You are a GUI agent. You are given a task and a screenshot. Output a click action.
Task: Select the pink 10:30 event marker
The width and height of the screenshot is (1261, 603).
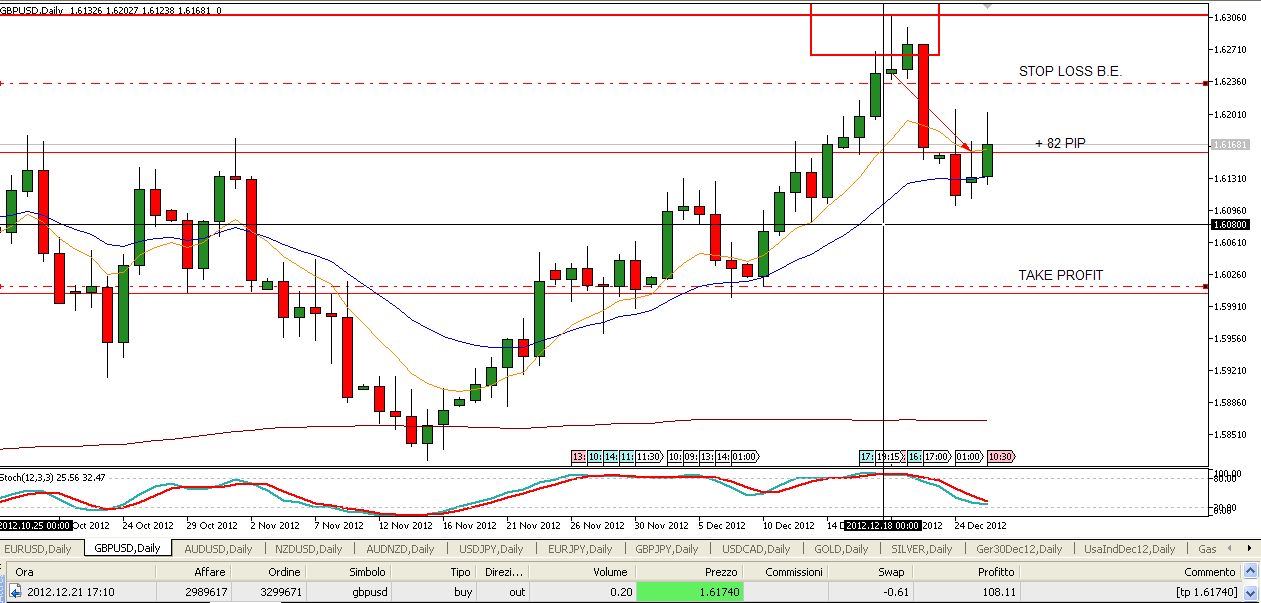(x=1000, y=456)
